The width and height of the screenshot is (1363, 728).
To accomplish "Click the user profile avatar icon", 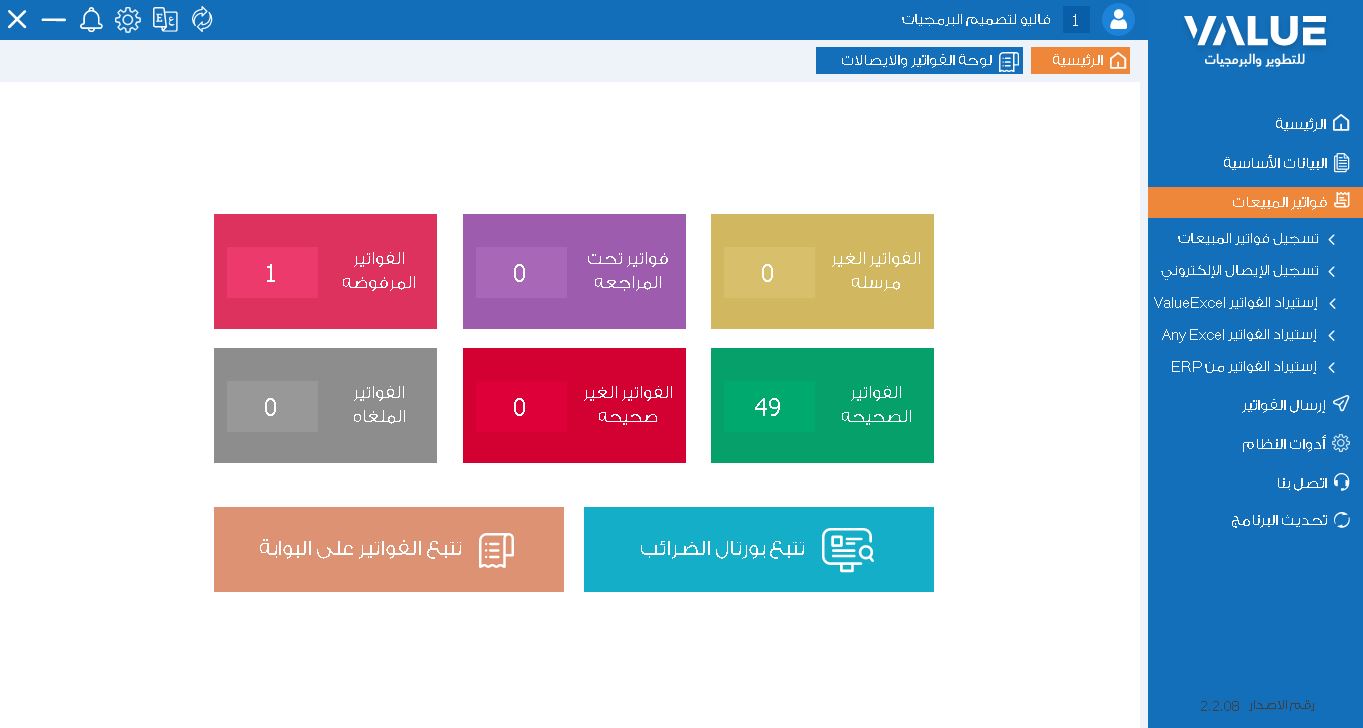I will click(x=1118, y=19).
